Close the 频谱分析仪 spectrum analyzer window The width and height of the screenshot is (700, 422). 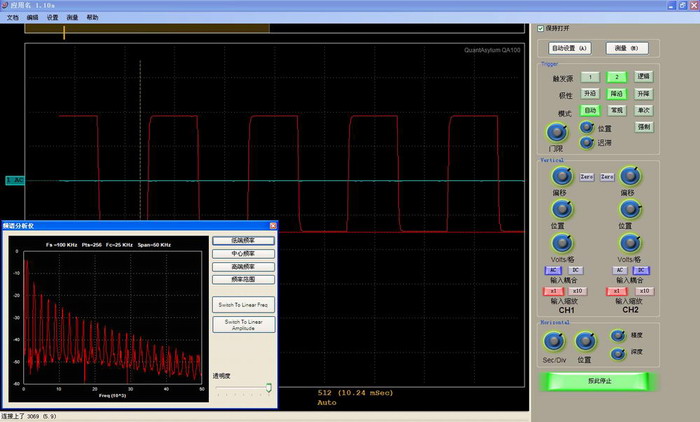coord(273,226)
